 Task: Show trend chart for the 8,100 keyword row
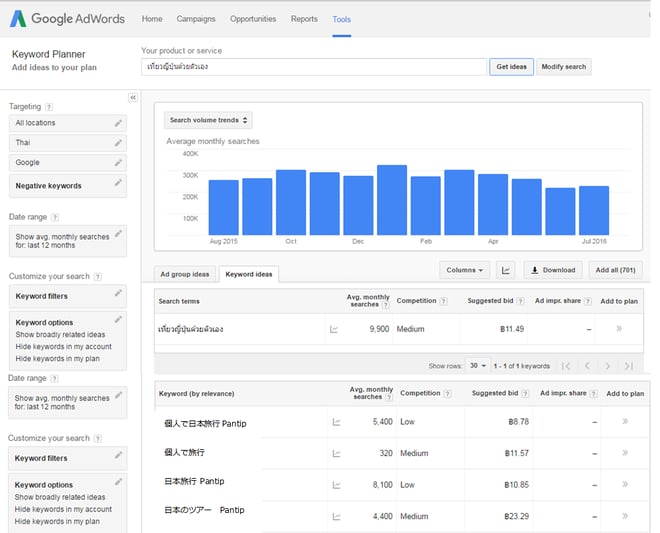(x=336, y=485)
